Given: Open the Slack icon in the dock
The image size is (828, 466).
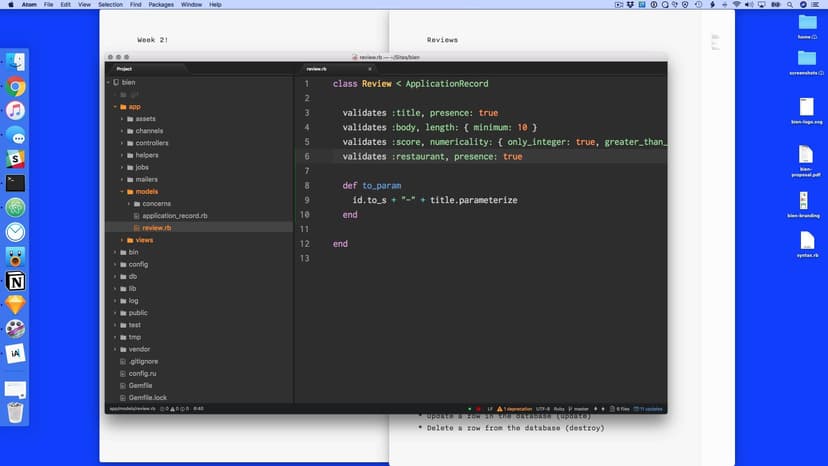Looking at the screenshot, I should coord(15,159).
